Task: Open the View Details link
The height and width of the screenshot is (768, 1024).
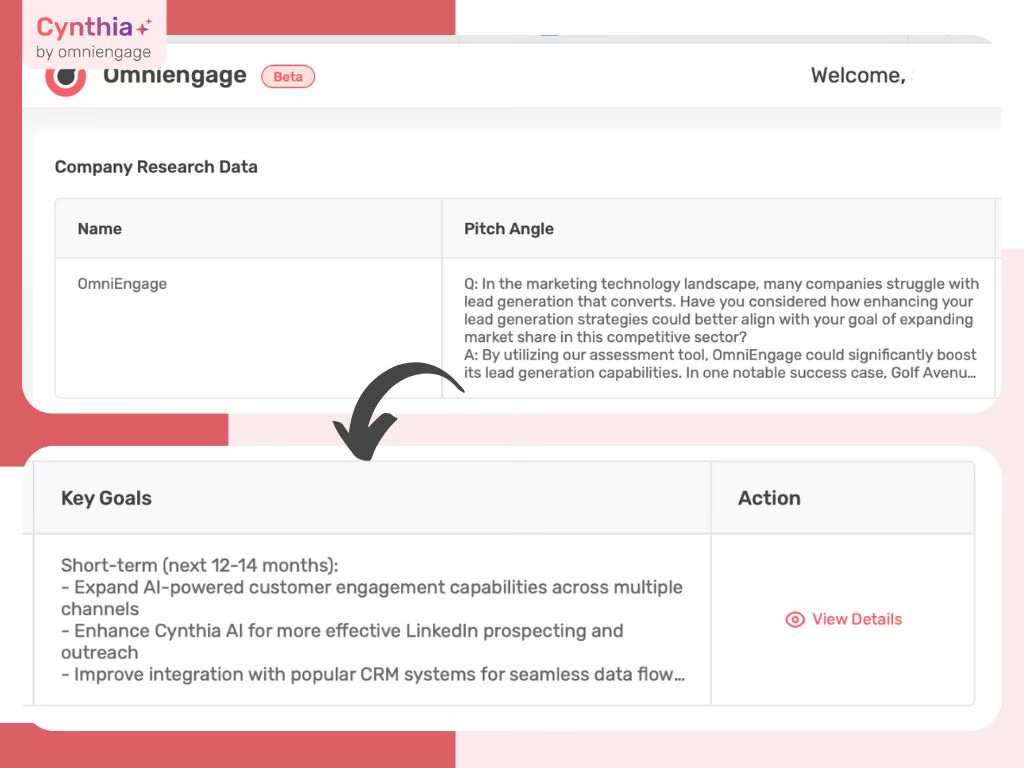Action: pyautogui.click(x=856, y=620)
